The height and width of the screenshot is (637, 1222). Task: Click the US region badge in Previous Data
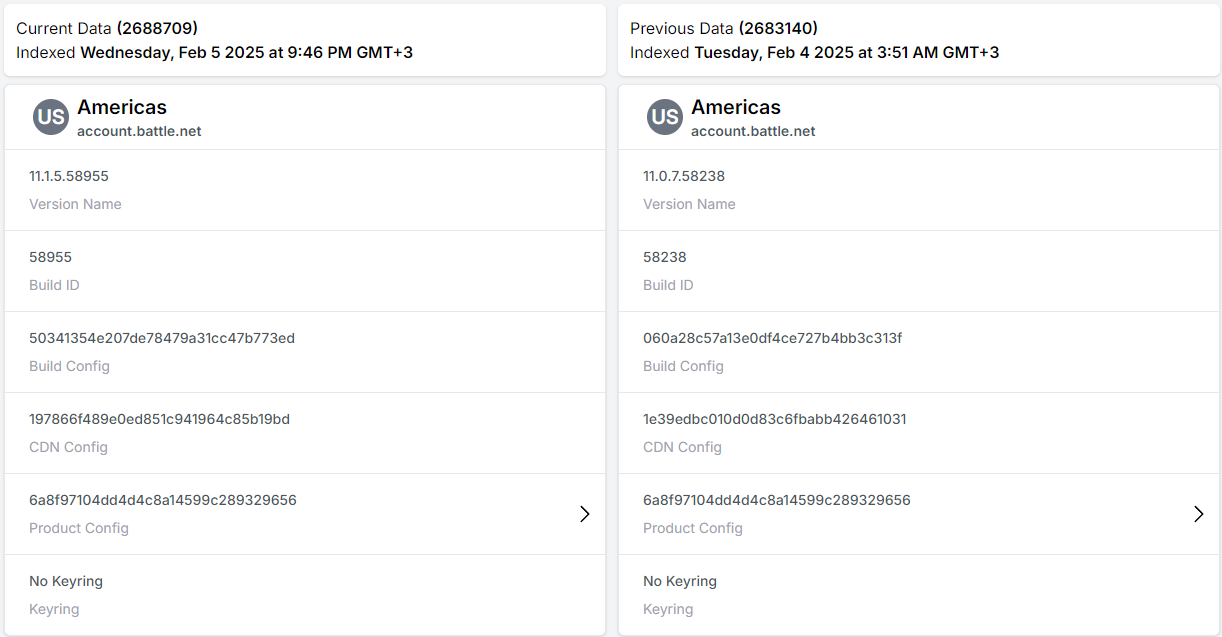pos(664,117)
